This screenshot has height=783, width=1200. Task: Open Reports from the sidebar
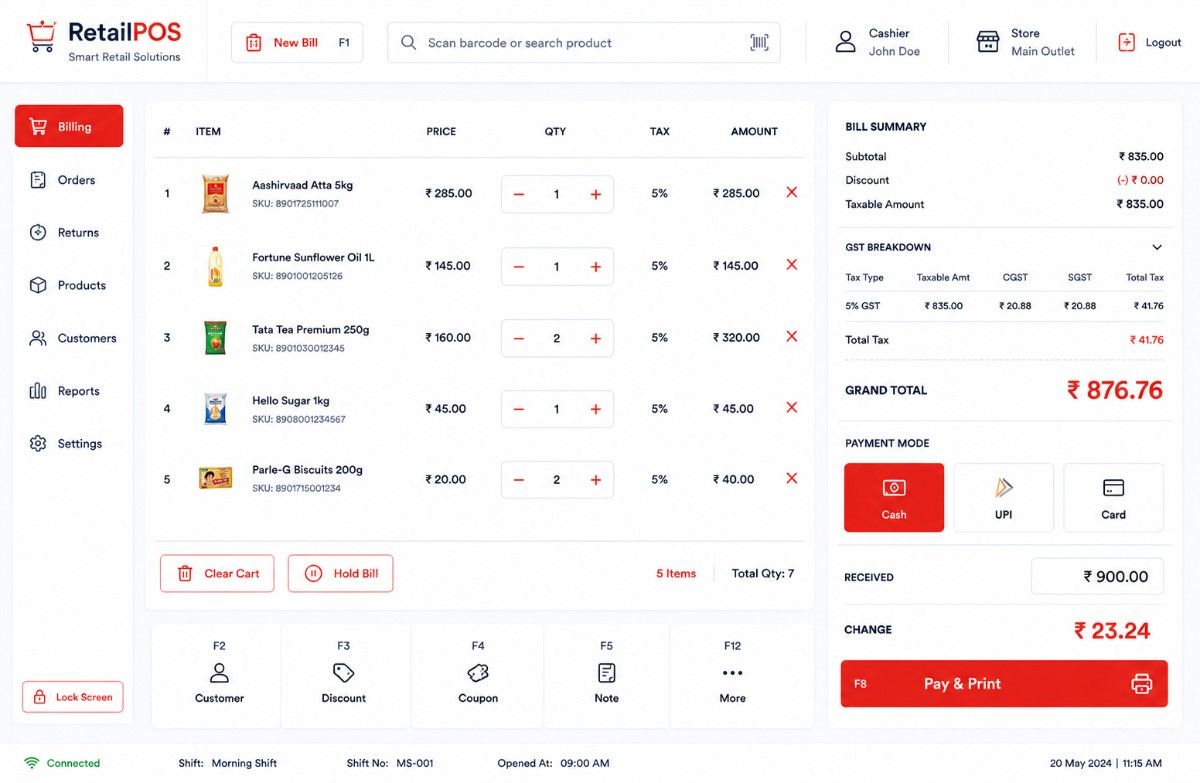coord(69,391)
